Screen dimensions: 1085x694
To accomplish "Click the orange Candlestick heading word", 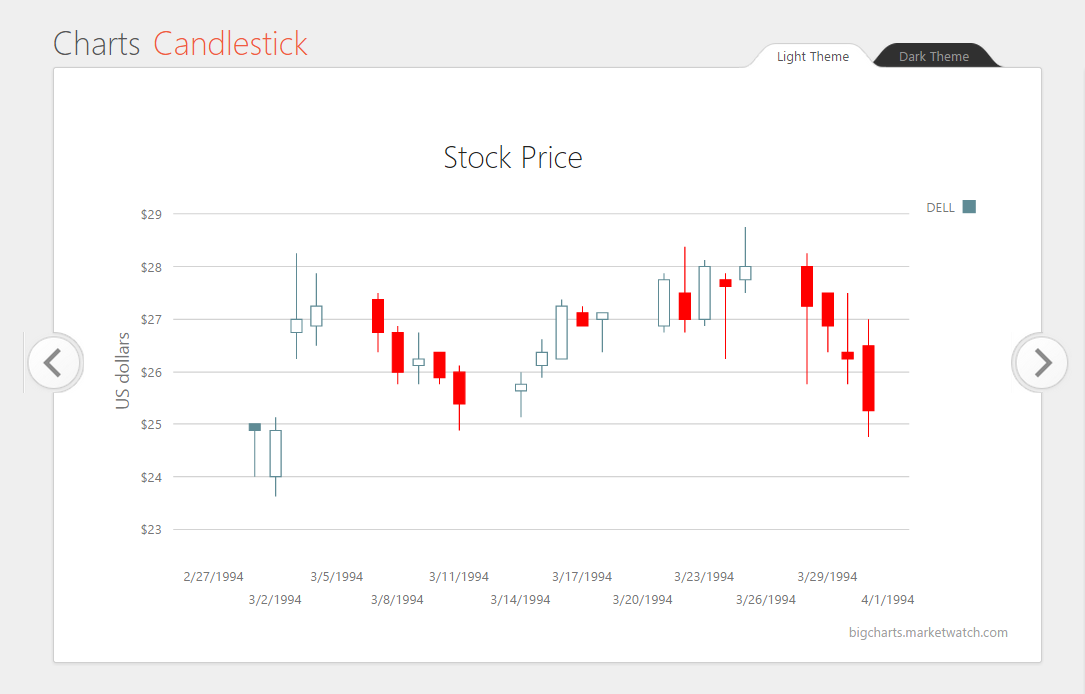I will tap(230, 44).
